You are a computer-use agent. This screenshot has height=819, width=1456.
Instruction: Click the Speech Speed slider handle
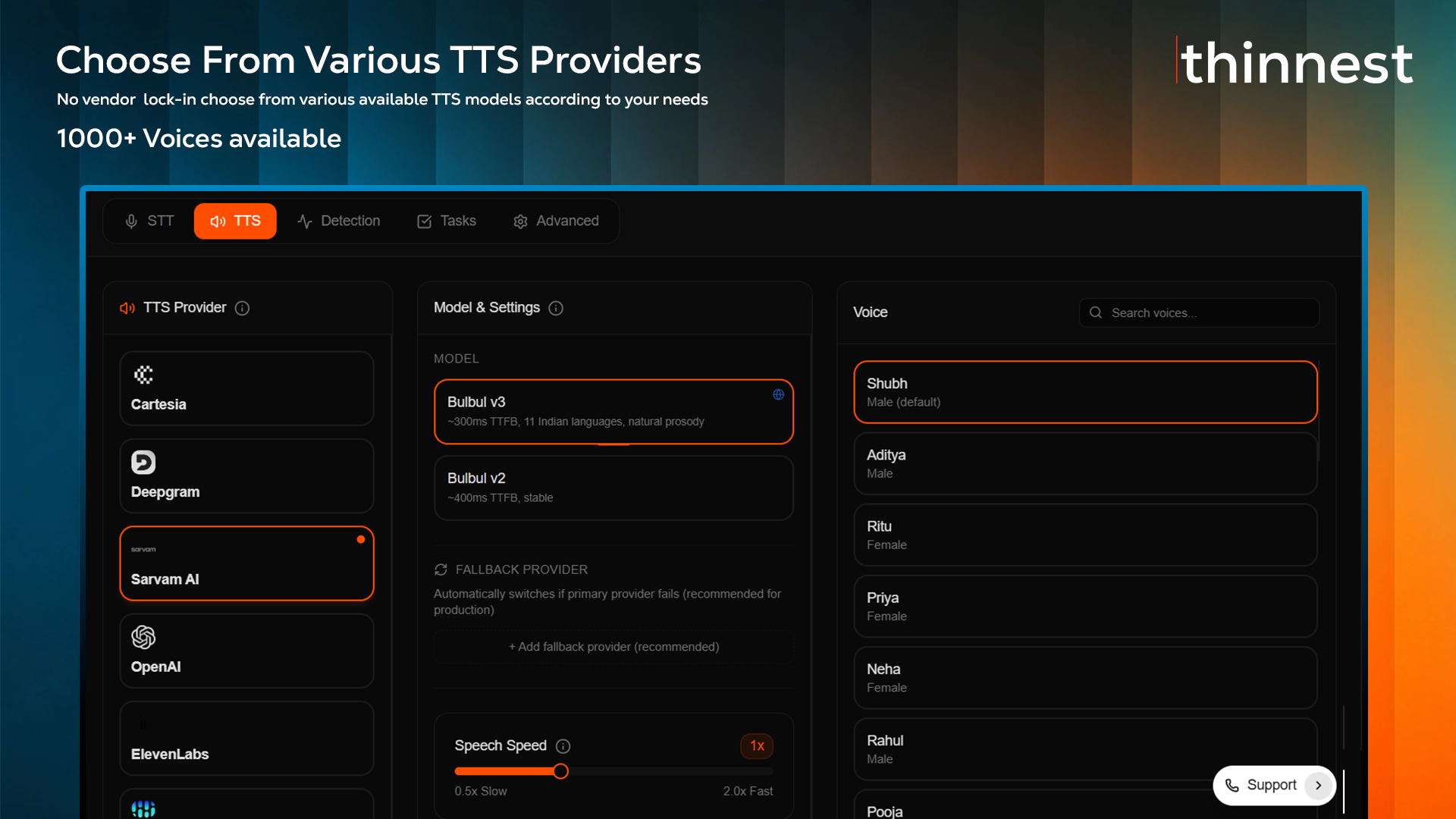(560, 771)
